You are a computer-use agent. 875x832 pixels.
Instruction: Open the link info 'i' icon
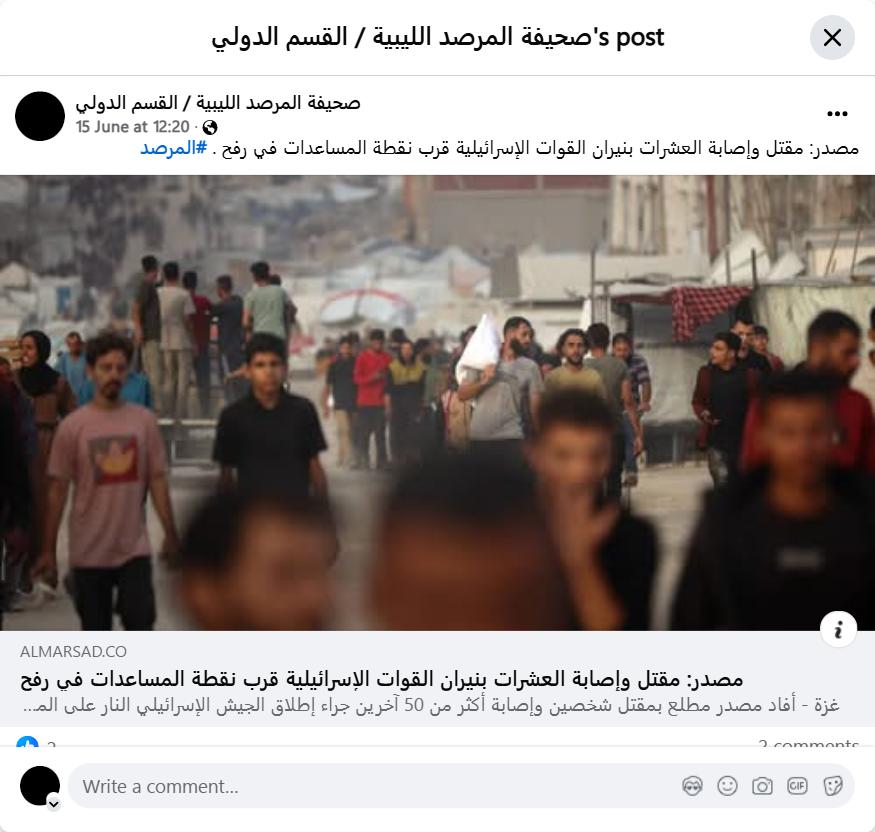[x=838, y=629]
